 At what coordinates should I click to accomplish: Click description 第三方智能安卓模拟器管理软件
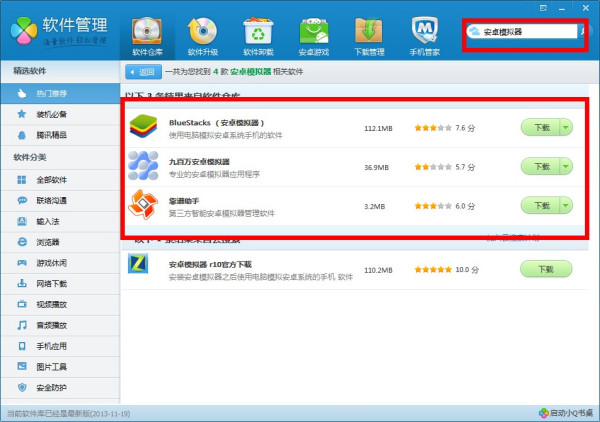click(222, 213)
